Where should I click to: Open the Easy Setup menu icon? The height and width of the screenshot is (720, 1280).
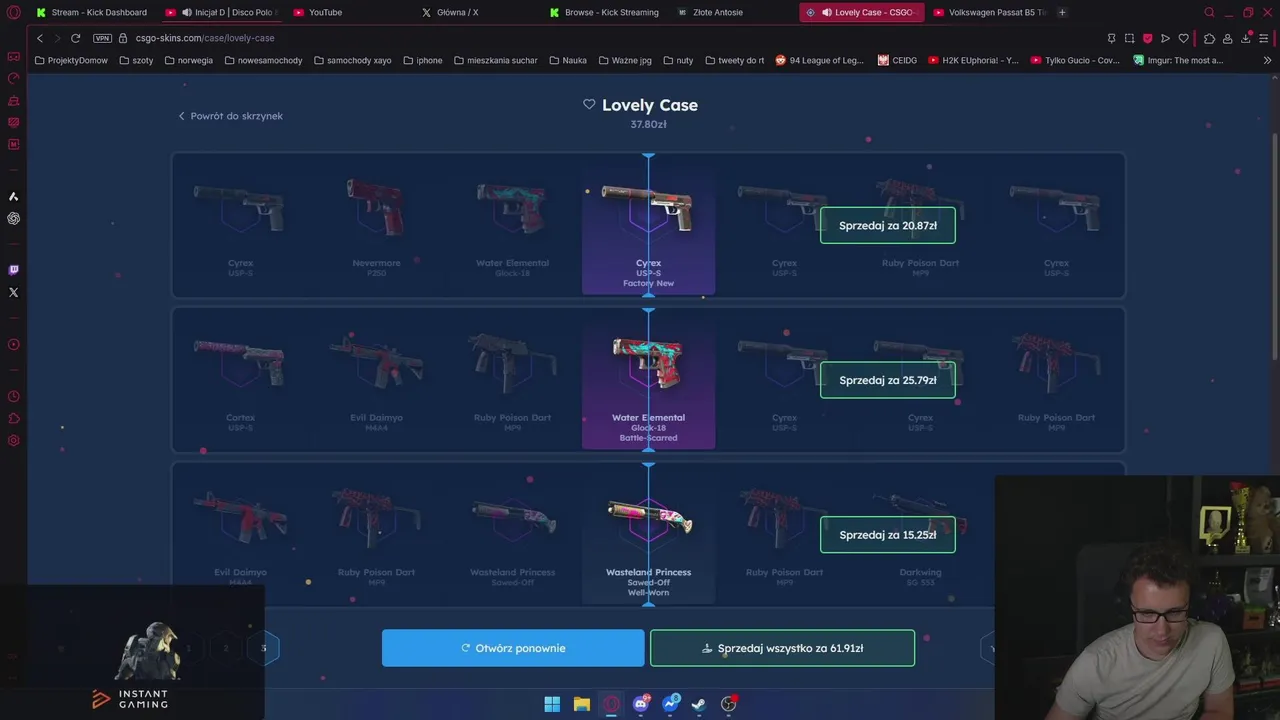[x=1265, y=38]
